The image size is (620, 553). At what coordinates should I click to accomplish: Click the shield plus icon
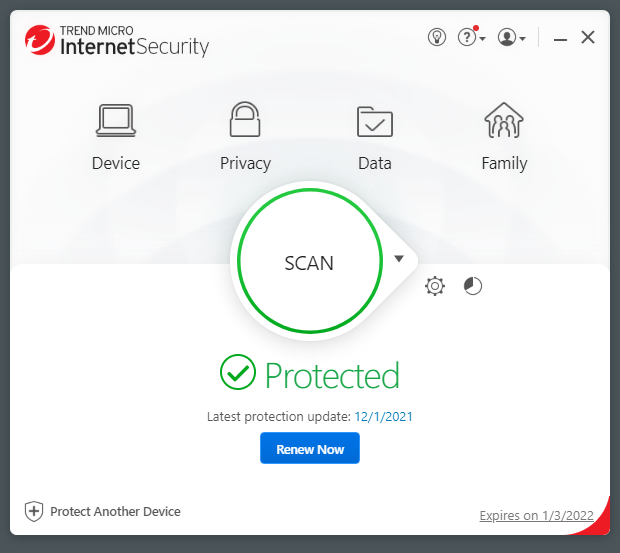pyautogui.click(x=34, y=511)
